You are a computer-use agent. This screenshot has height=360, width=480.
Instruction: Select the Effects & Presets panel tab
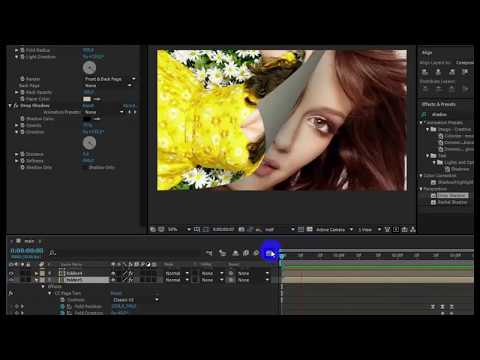(x=438, y=104)
